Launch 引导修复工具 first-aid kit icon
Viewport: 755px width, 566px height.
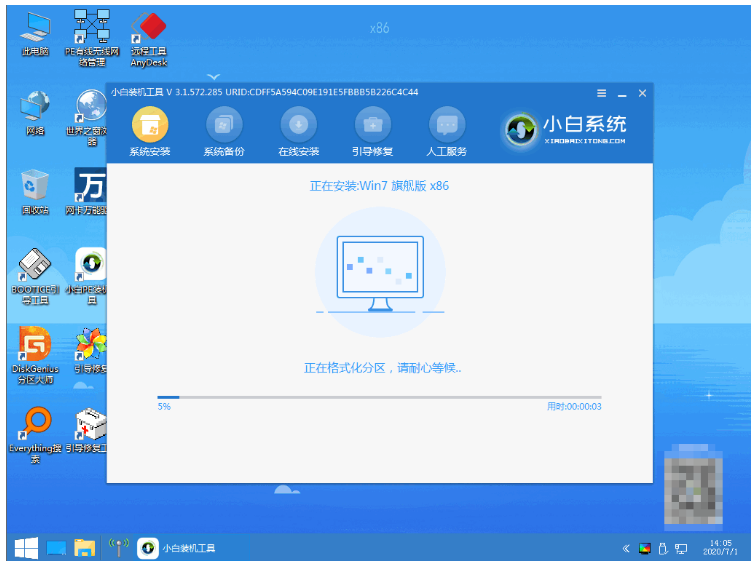click(88, 430)
